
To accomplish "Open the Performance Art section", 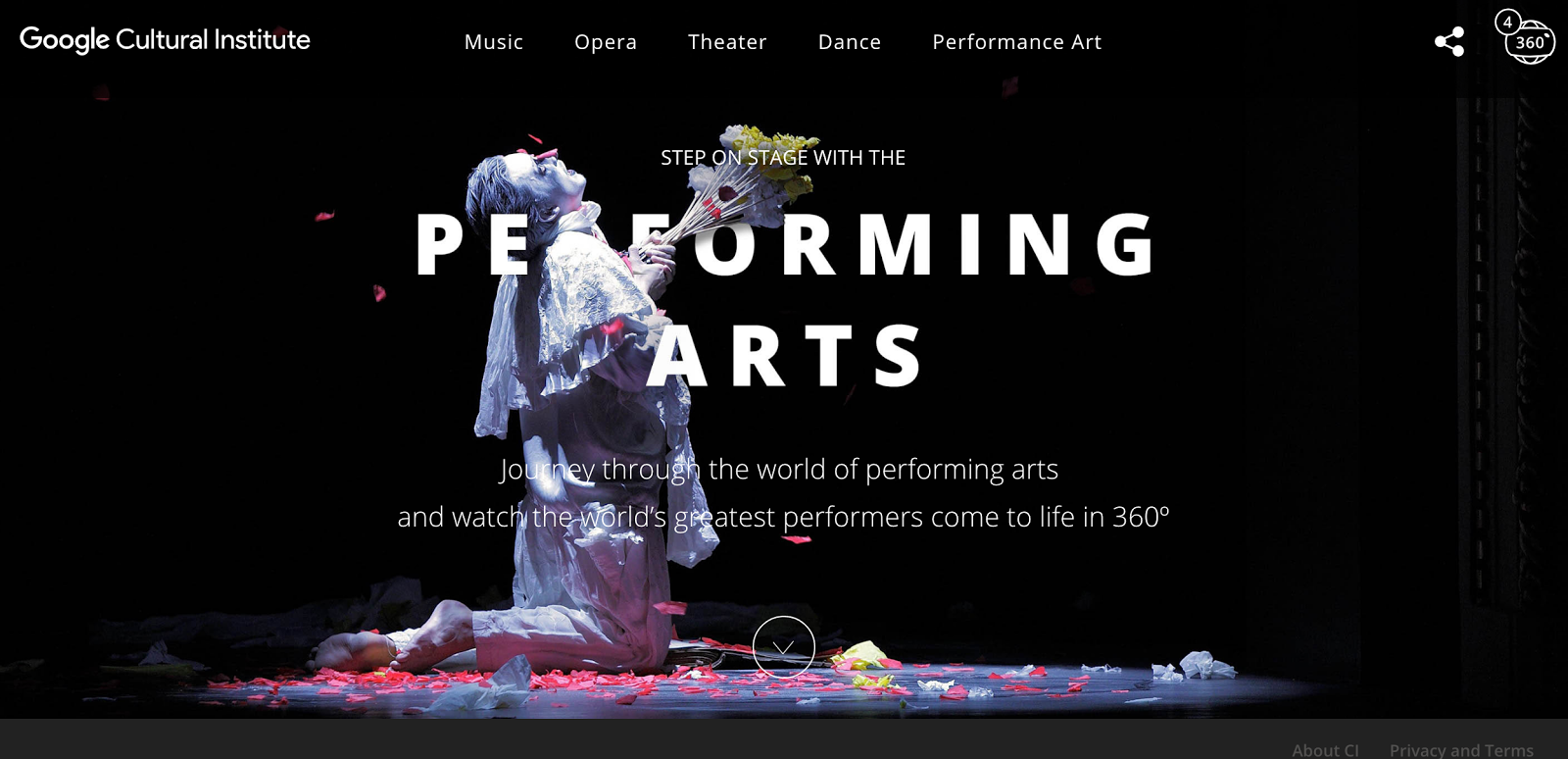I will 1017,42.
